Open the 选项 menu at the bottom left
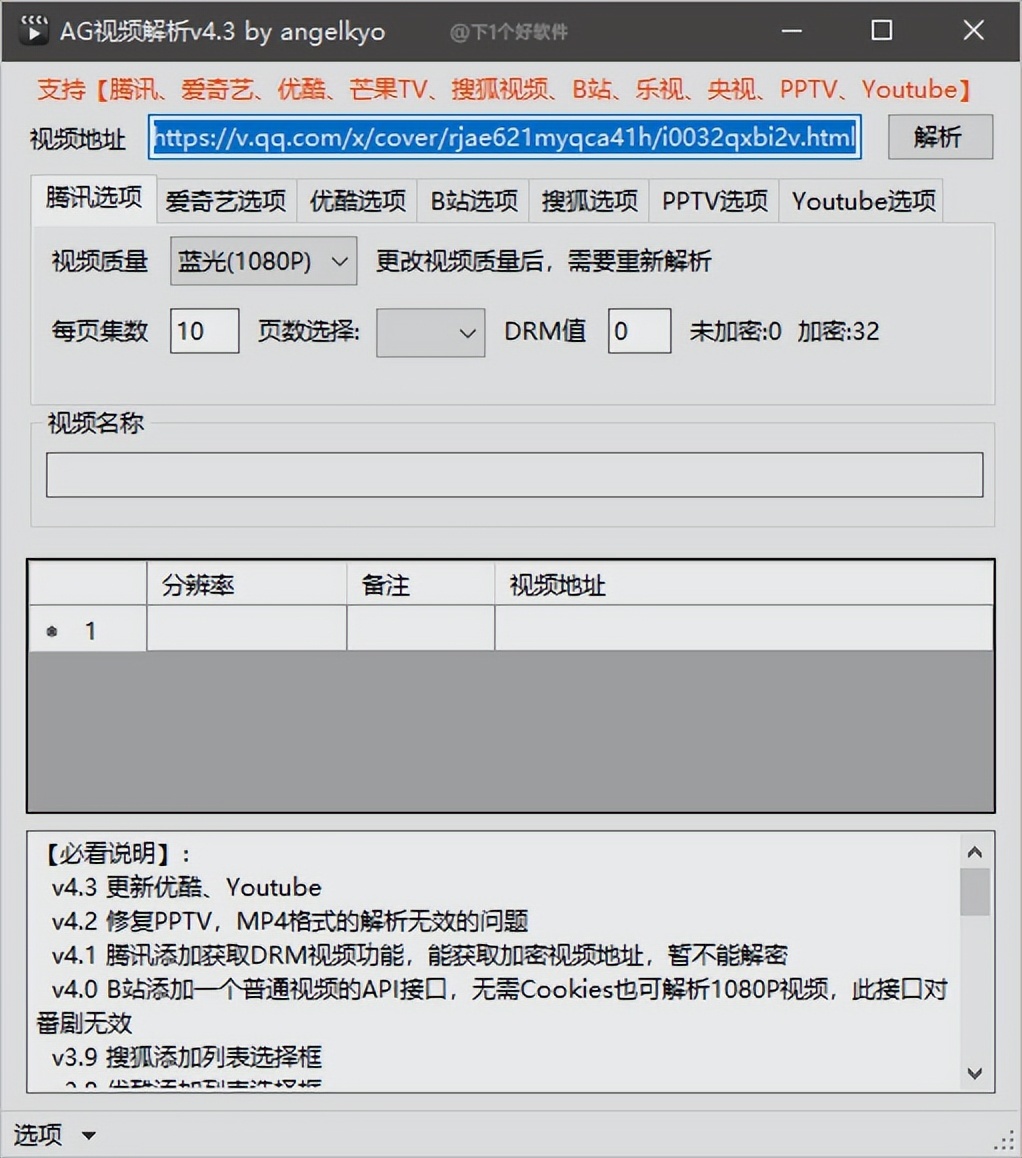Viewport: 1022px width, 1158px height. pyautogui.click(x=38, y=1135)
